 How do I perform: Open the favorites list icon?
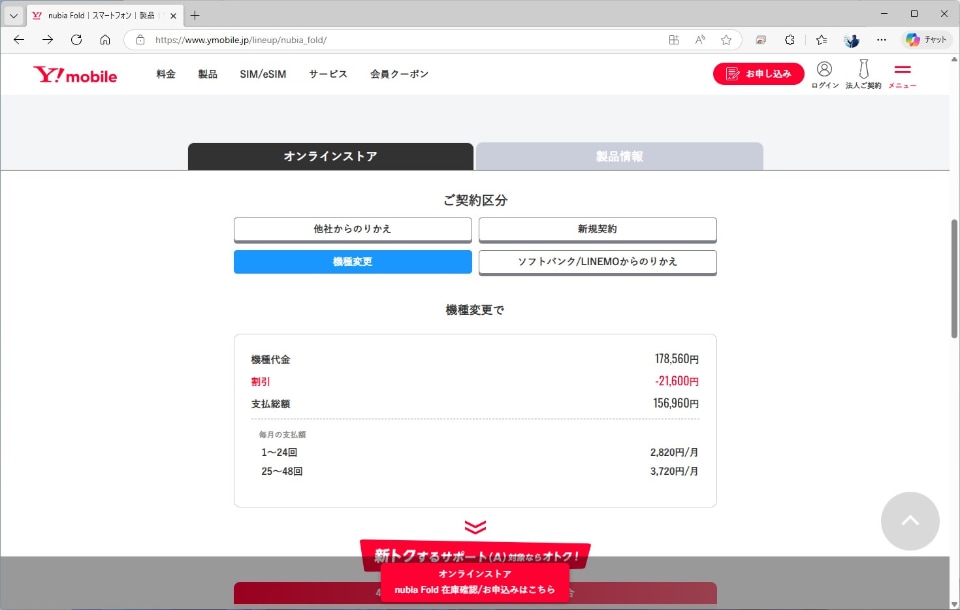click(821, 40)
